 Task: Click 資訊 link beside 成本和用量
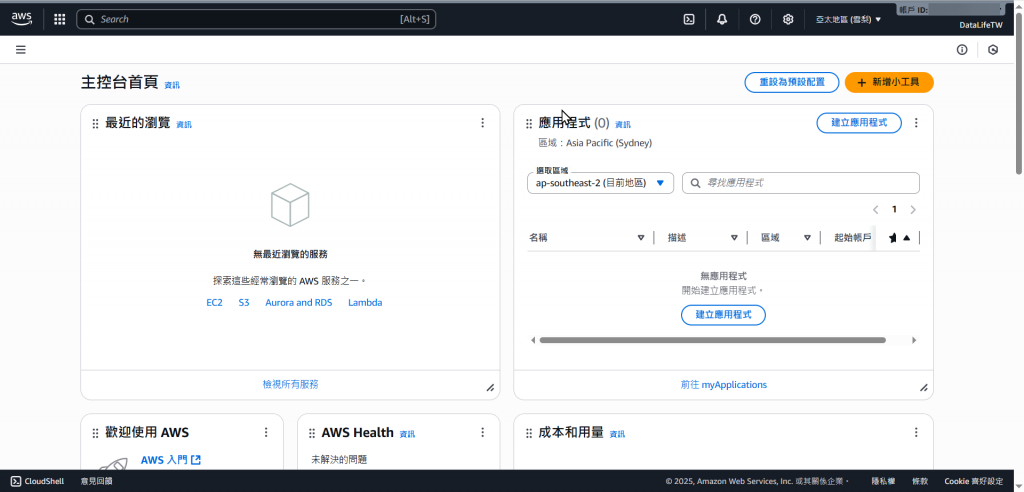point(617,434)
